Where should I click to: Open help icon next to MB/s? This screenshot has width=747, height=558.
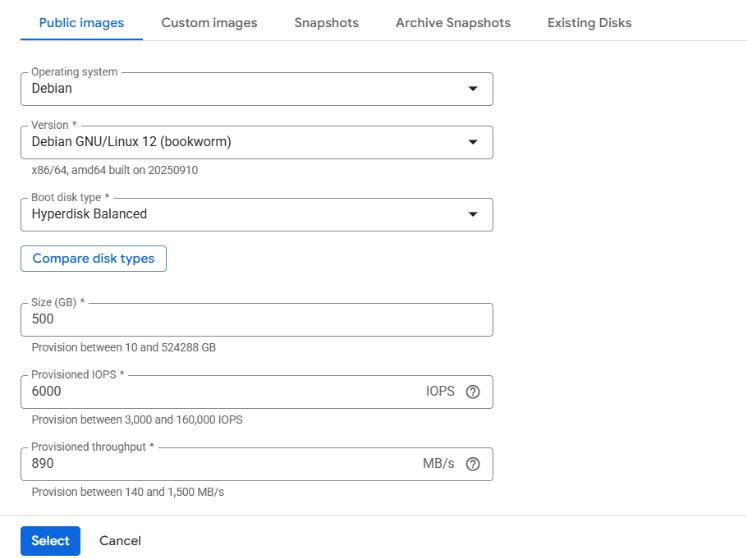[x=473, y=465]
